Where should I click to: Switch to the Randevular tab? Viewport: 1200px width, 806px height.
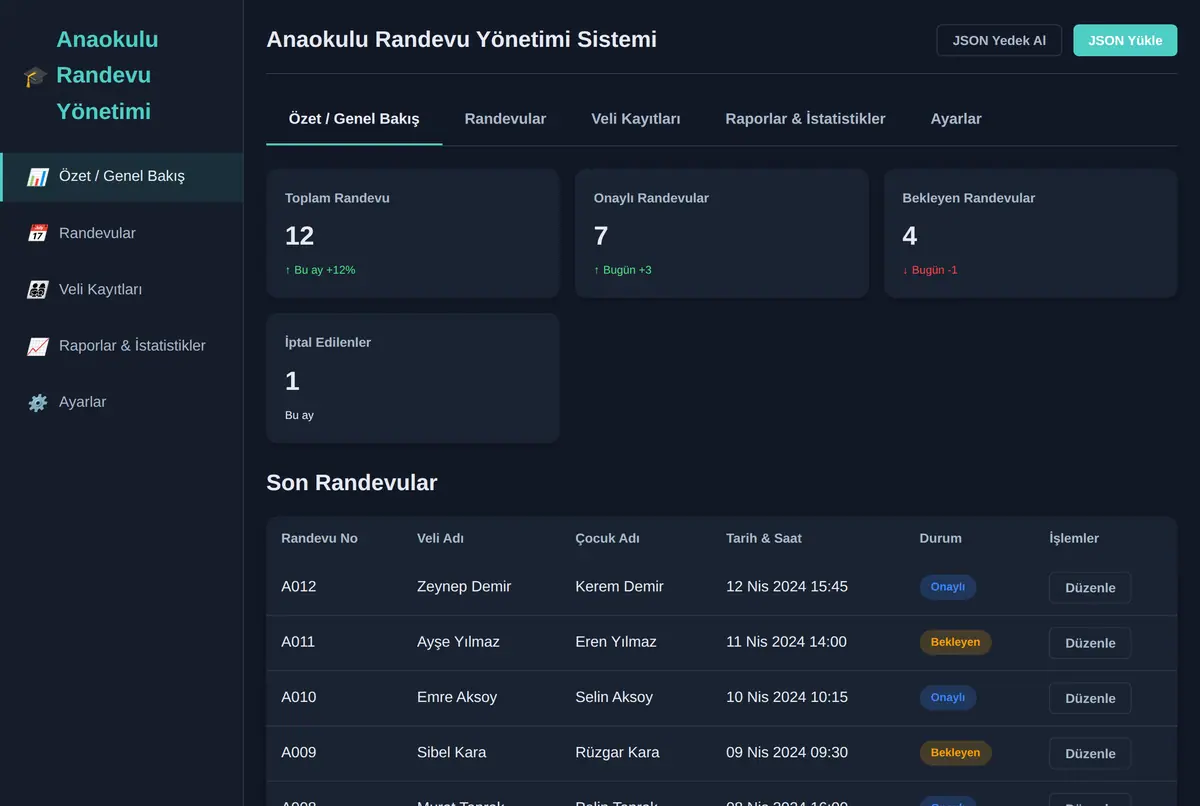[x=505, y=119]
